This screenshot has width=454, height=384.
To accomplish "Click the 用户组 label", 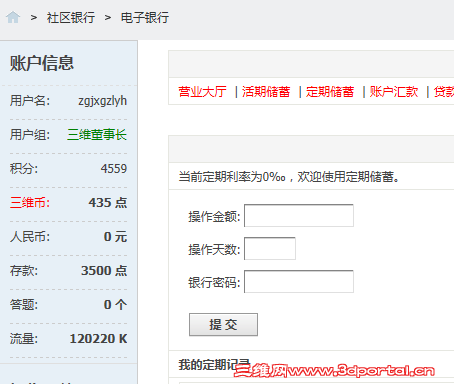I will [x=30, y=135].
